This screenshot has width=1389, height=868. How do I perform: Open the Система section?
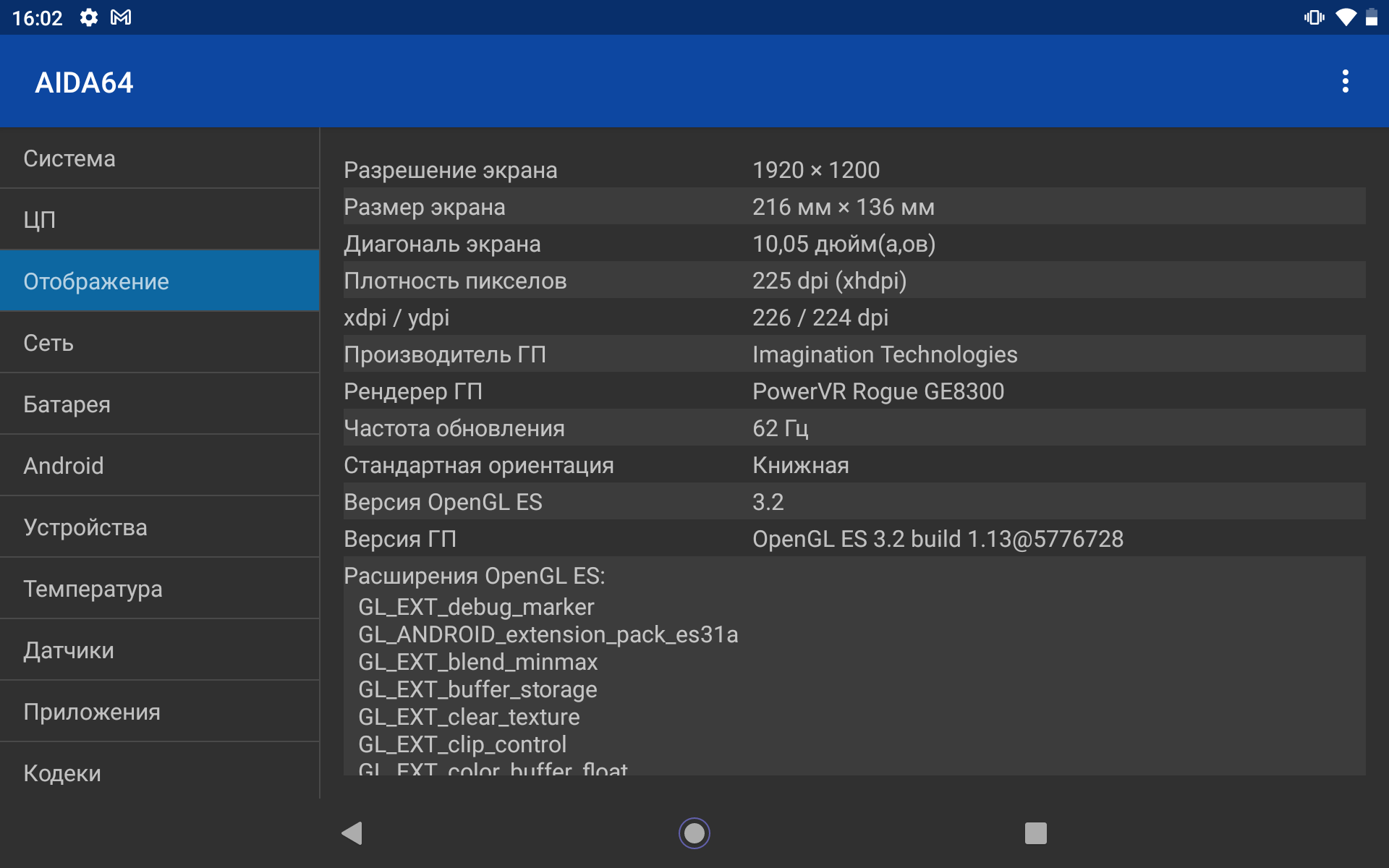(x=159, y=158)
